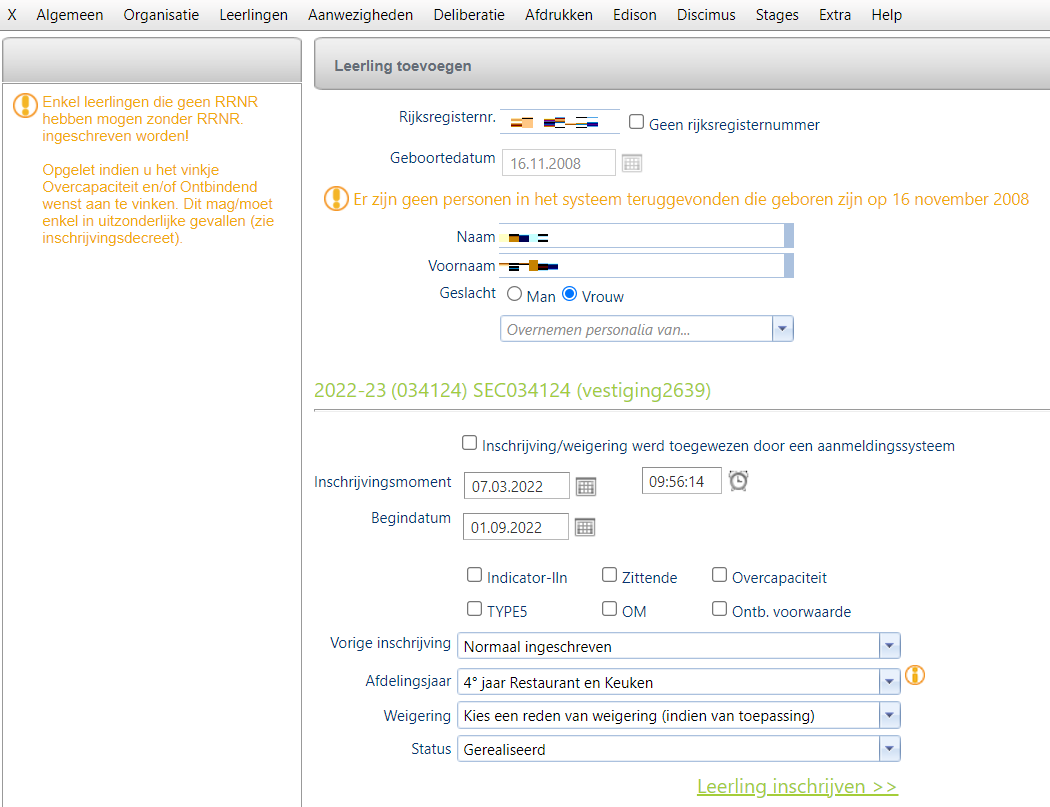The width and height of the screenshot is (1050, 807).
Task: Open the Help menu
Action: pyautogui.click(x=887, y=15)
